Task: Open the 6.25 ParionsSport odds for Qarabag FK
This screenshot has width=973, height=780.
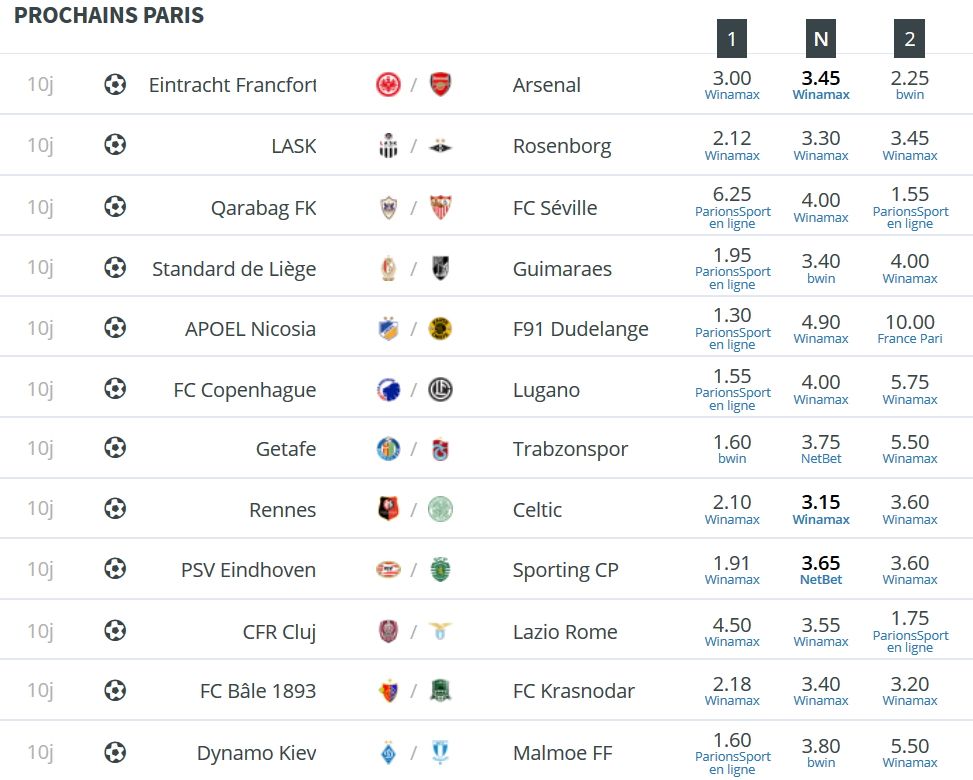Action: click(732, 207)
